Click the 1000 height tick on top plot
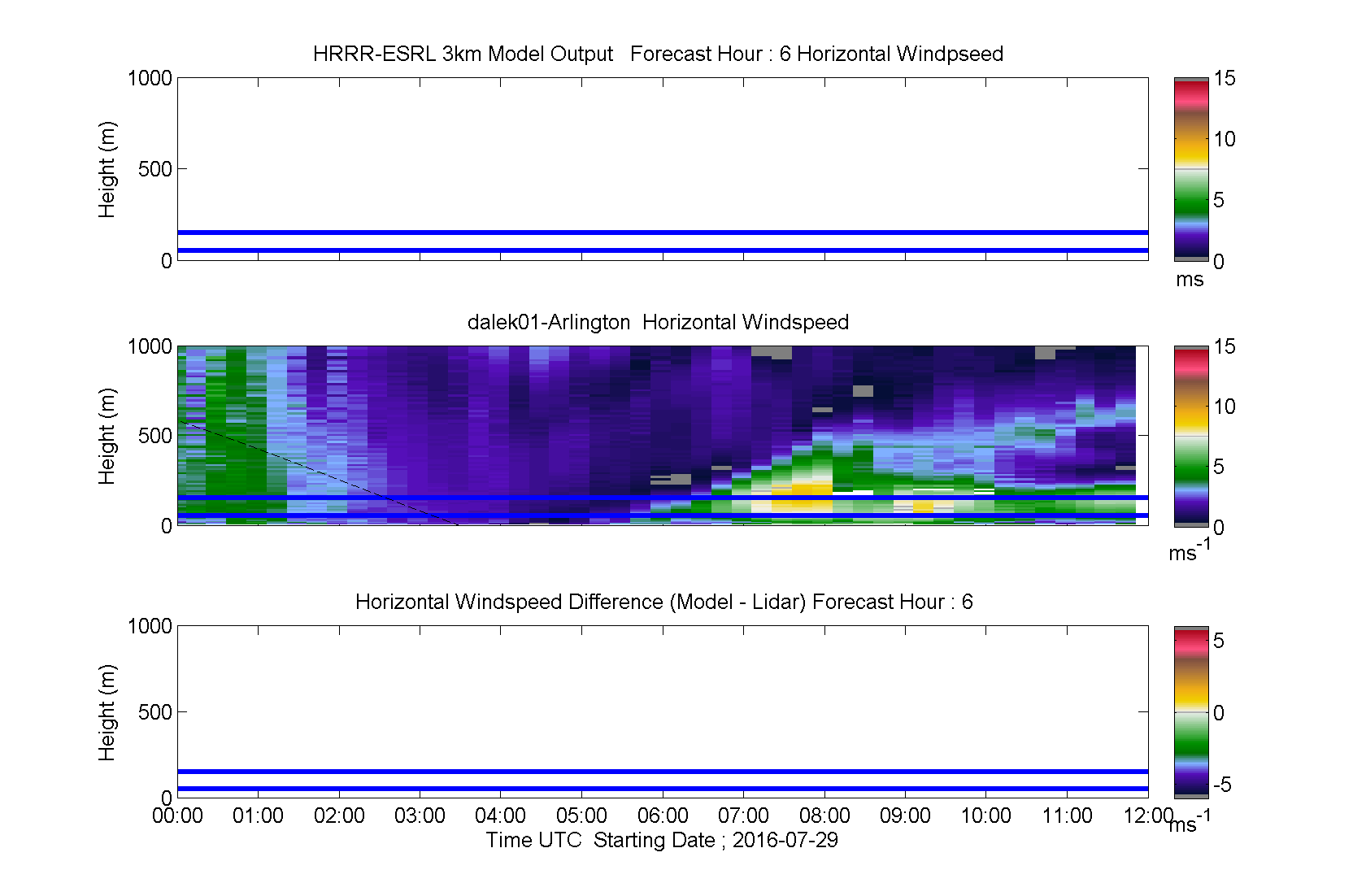 tap(150, 78)
